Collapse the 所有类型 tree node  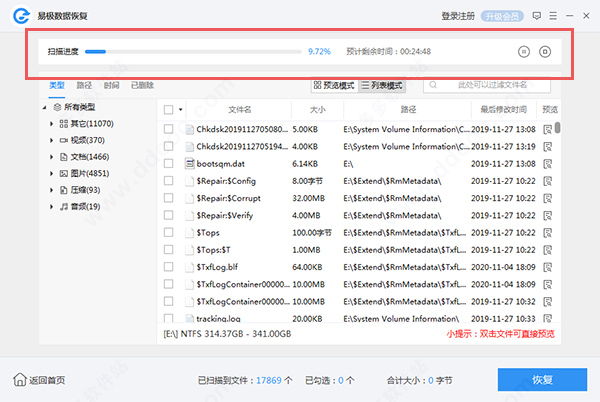pos(44,107)
